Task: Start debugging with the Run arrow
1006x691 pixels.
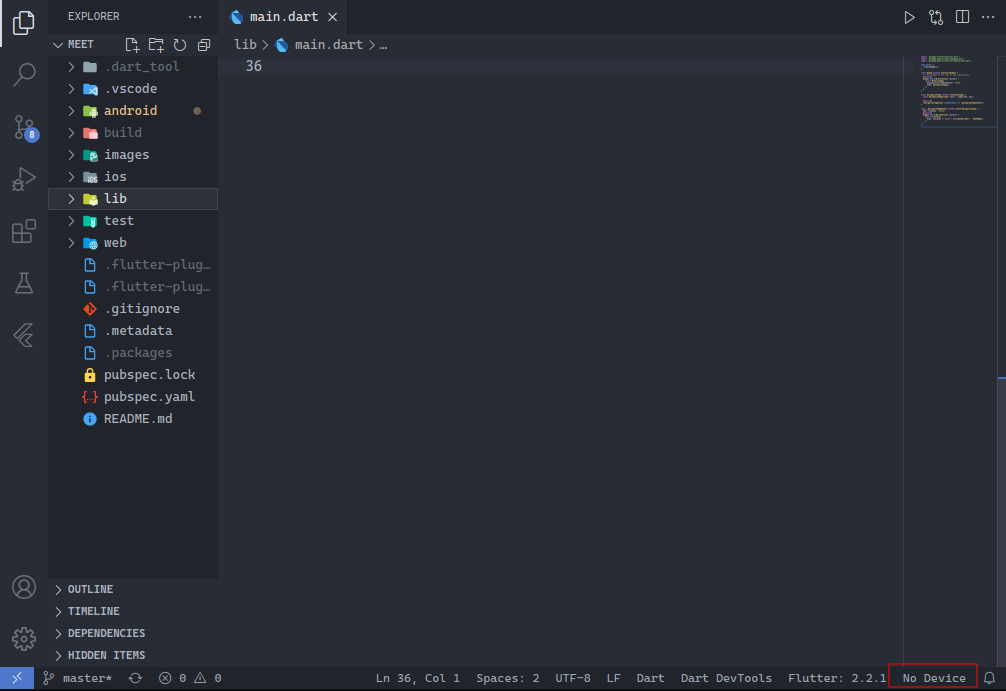Action: click(908, 16)
